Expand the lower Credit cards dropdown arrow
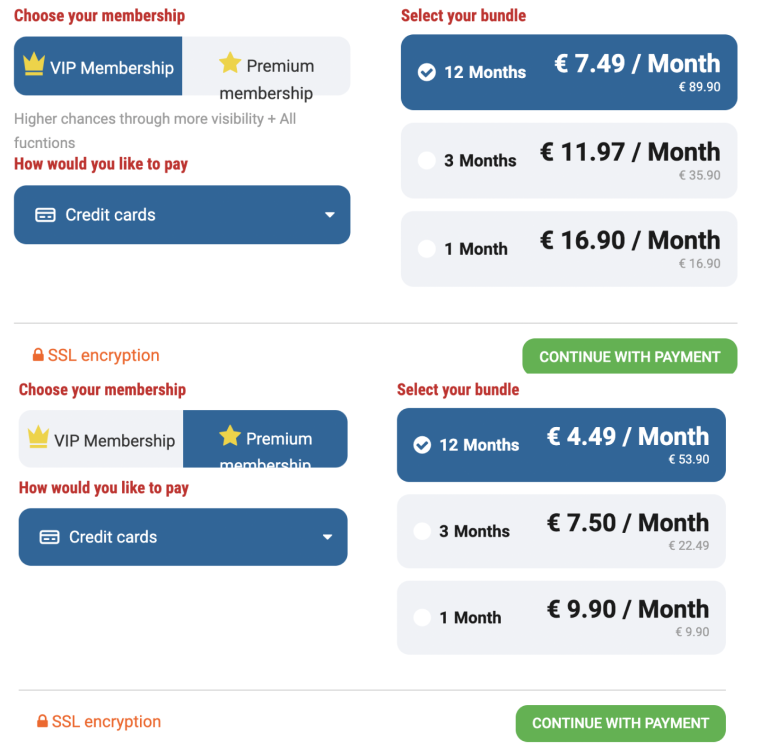 click(327, 537)
